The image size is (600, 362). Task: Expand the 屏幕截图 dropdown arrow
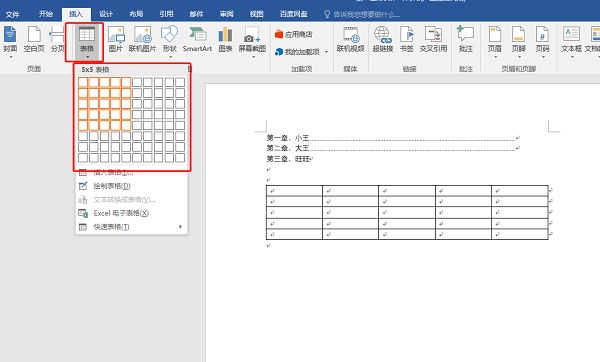point(253,57)
